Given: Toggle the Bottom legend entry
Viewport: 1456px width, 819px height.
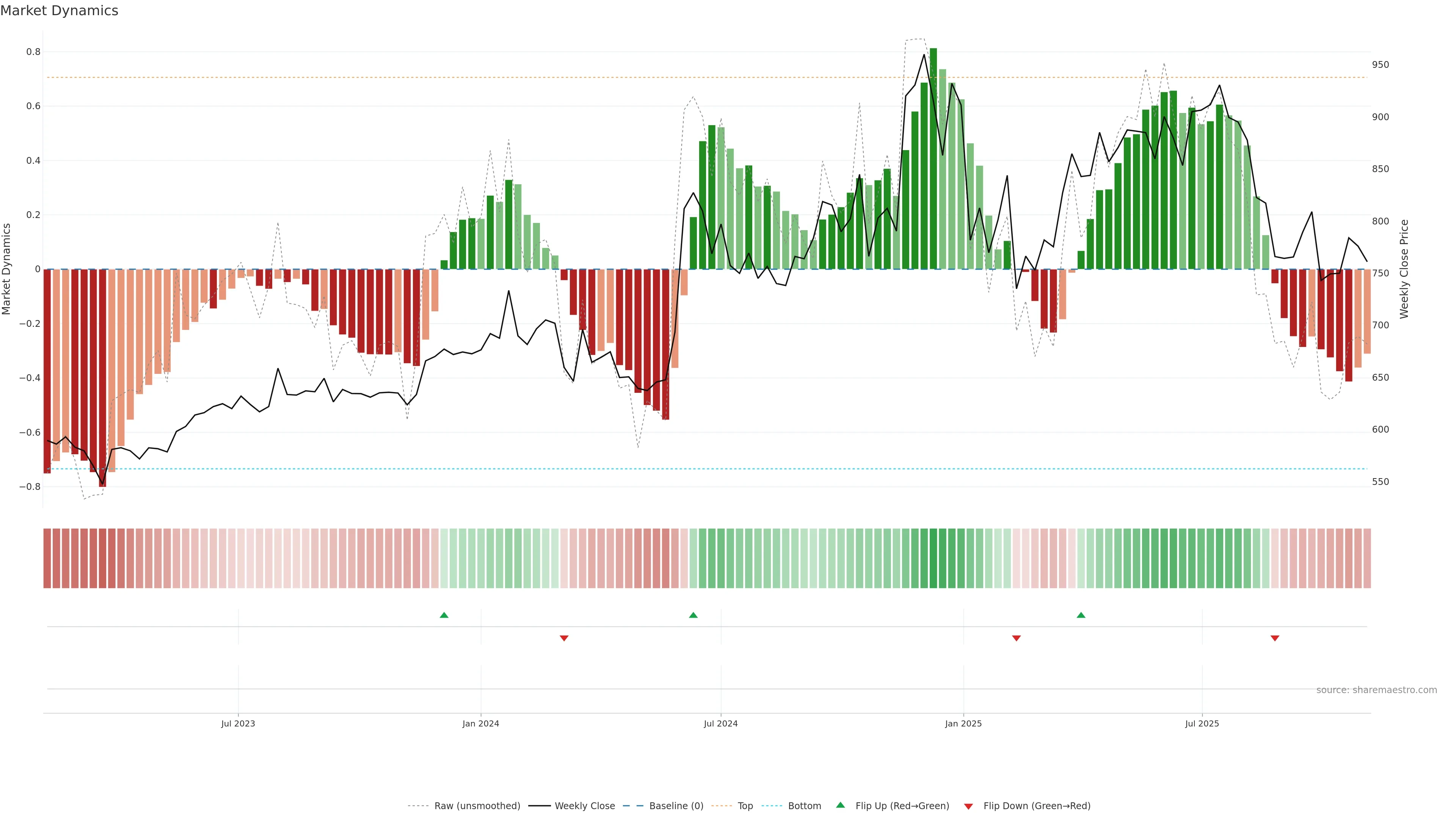Looking at the screenshot, I should pyautogui.click(x=804, y=806).
